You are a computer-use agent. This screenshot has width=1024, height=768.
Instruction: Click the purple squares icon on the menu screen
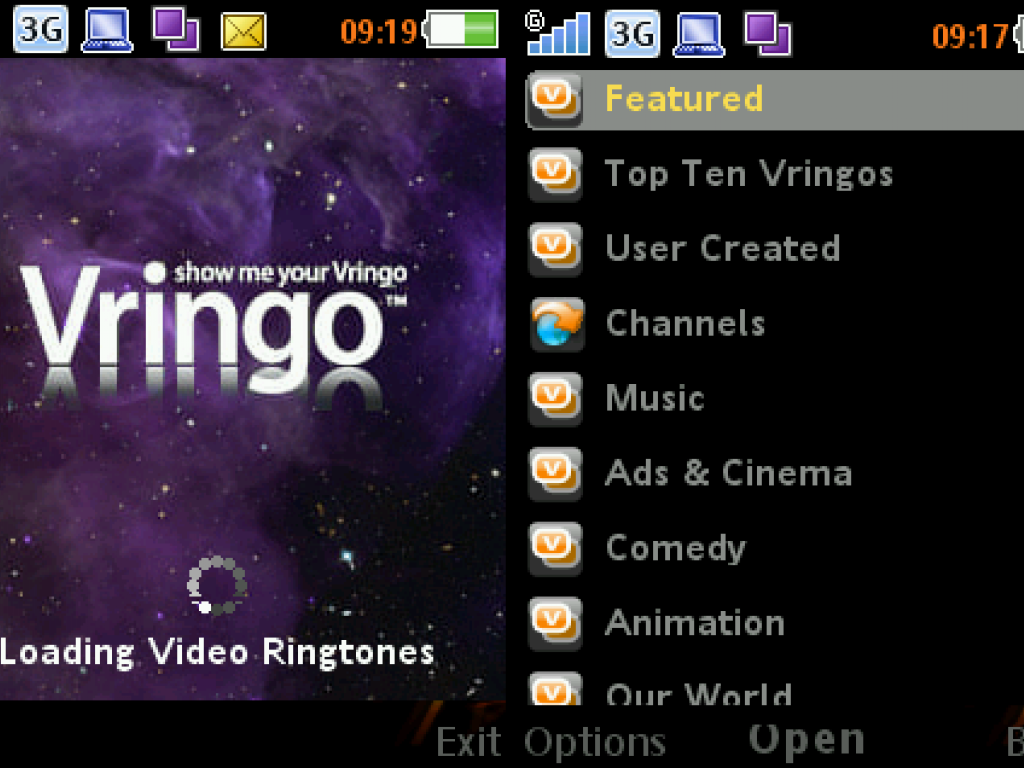click(x=768, y=33)
